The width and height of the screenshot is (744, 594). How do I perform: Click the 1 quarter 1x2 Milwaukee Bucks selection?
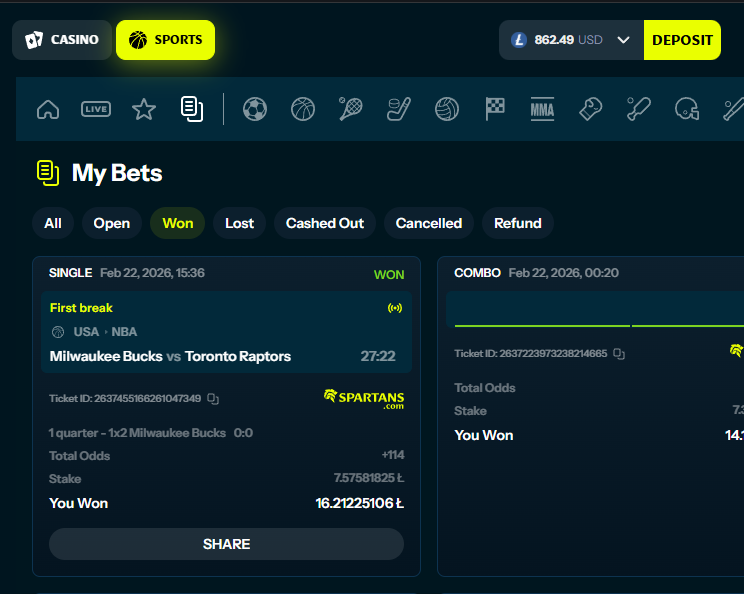(137, 433)
